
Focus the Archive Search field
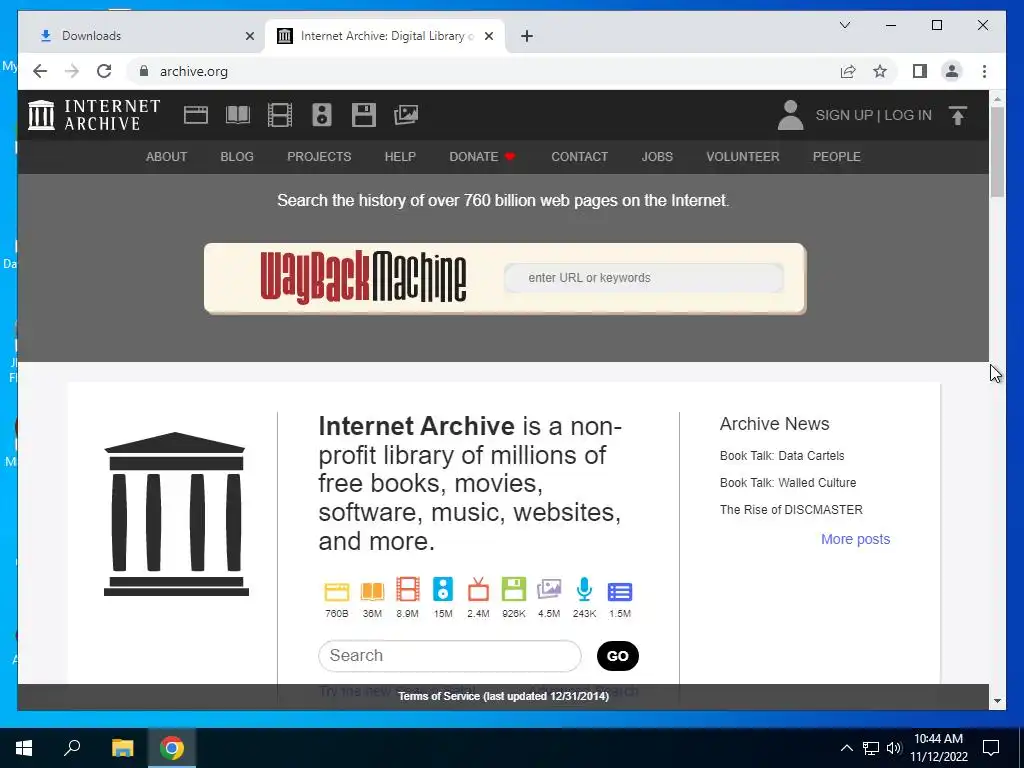coord(449,655)
